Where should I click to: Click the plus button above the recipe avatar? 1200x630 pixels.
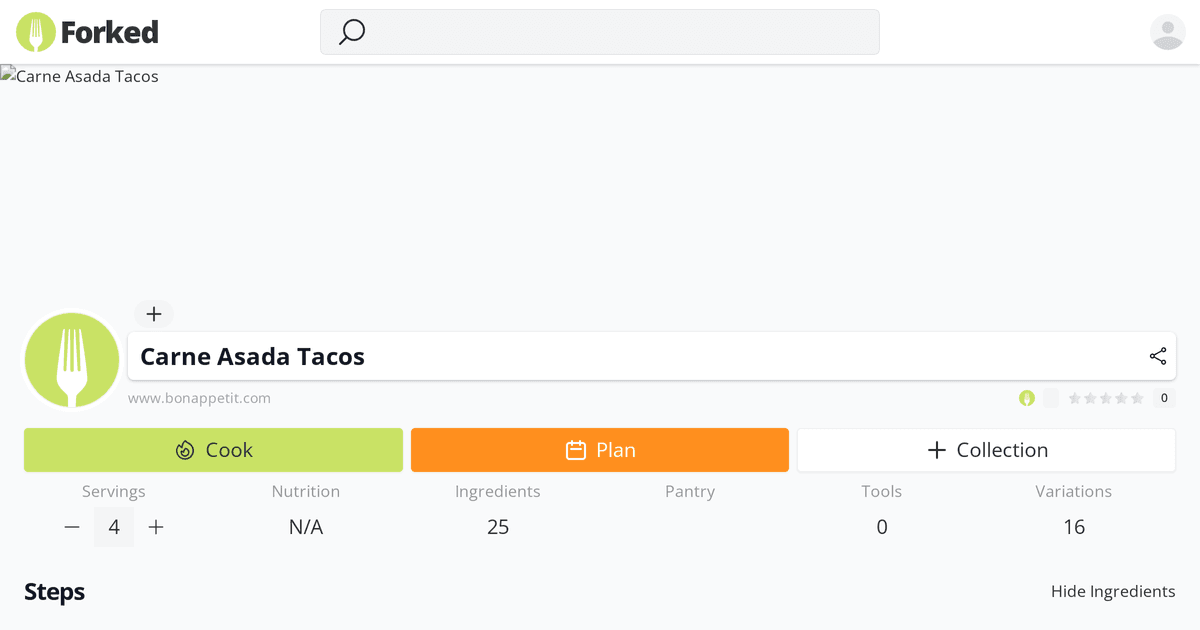click(x=154, y=314)
